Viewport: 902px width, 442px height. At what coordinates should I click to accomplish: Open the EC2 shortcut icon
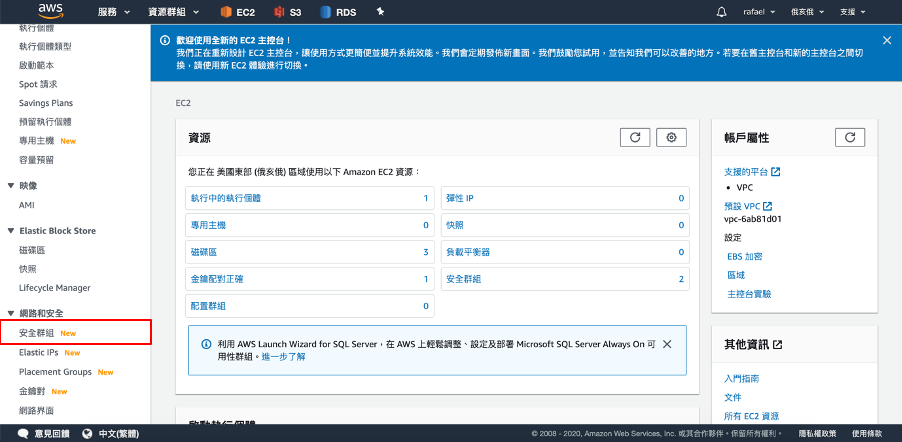point(226,12)
